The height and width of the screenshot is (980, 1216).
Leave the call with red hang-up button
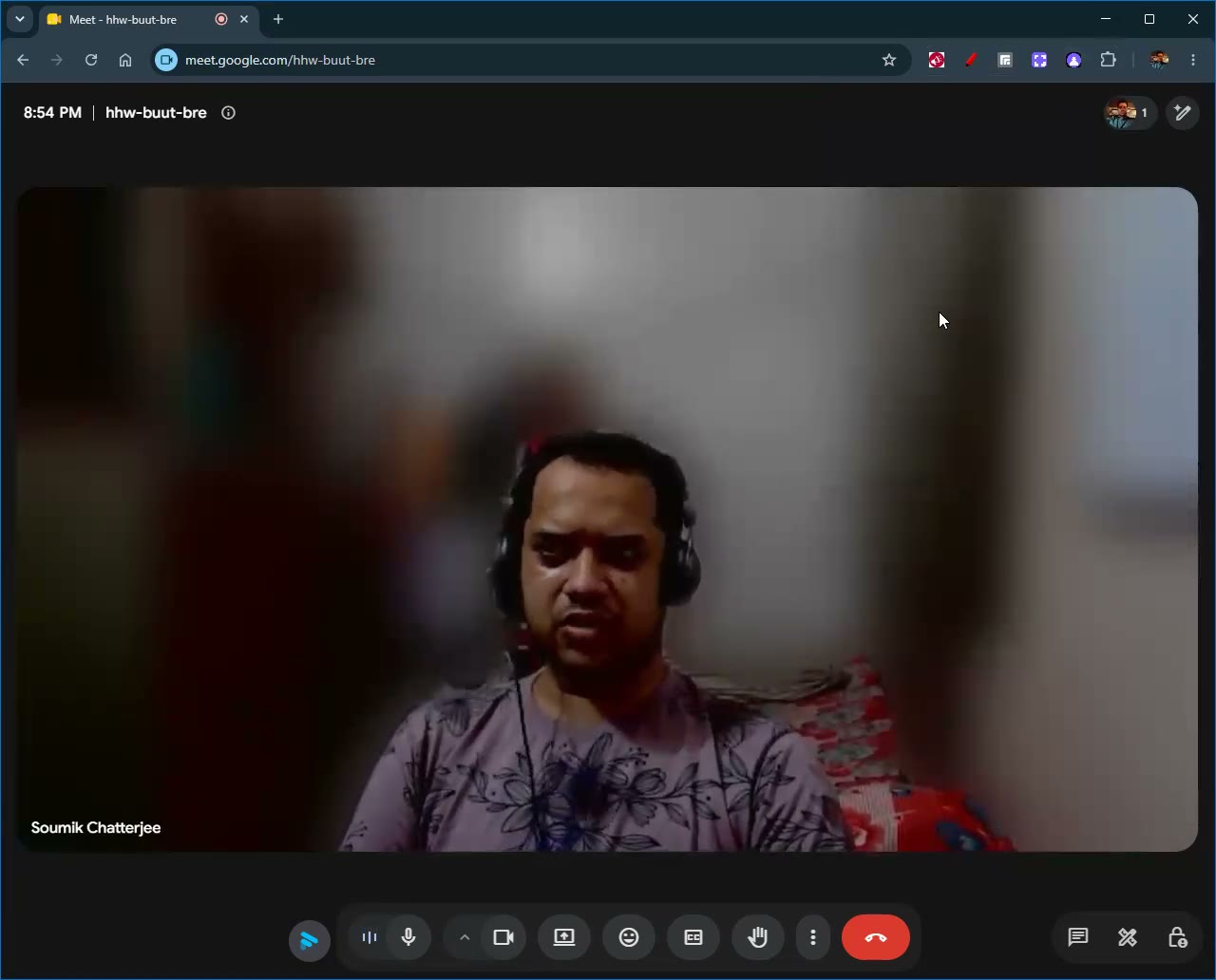coord(876,937)
